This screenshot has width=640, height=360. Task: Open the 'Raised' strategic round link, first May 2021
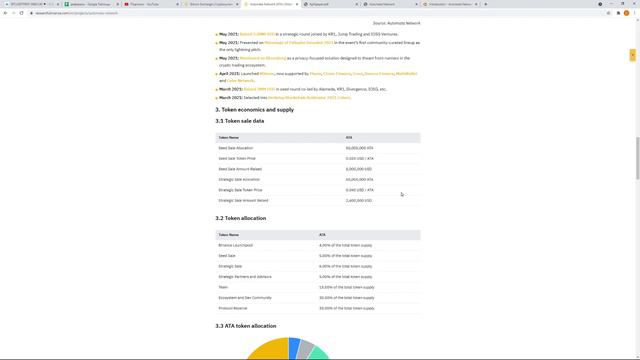point(257,34)
